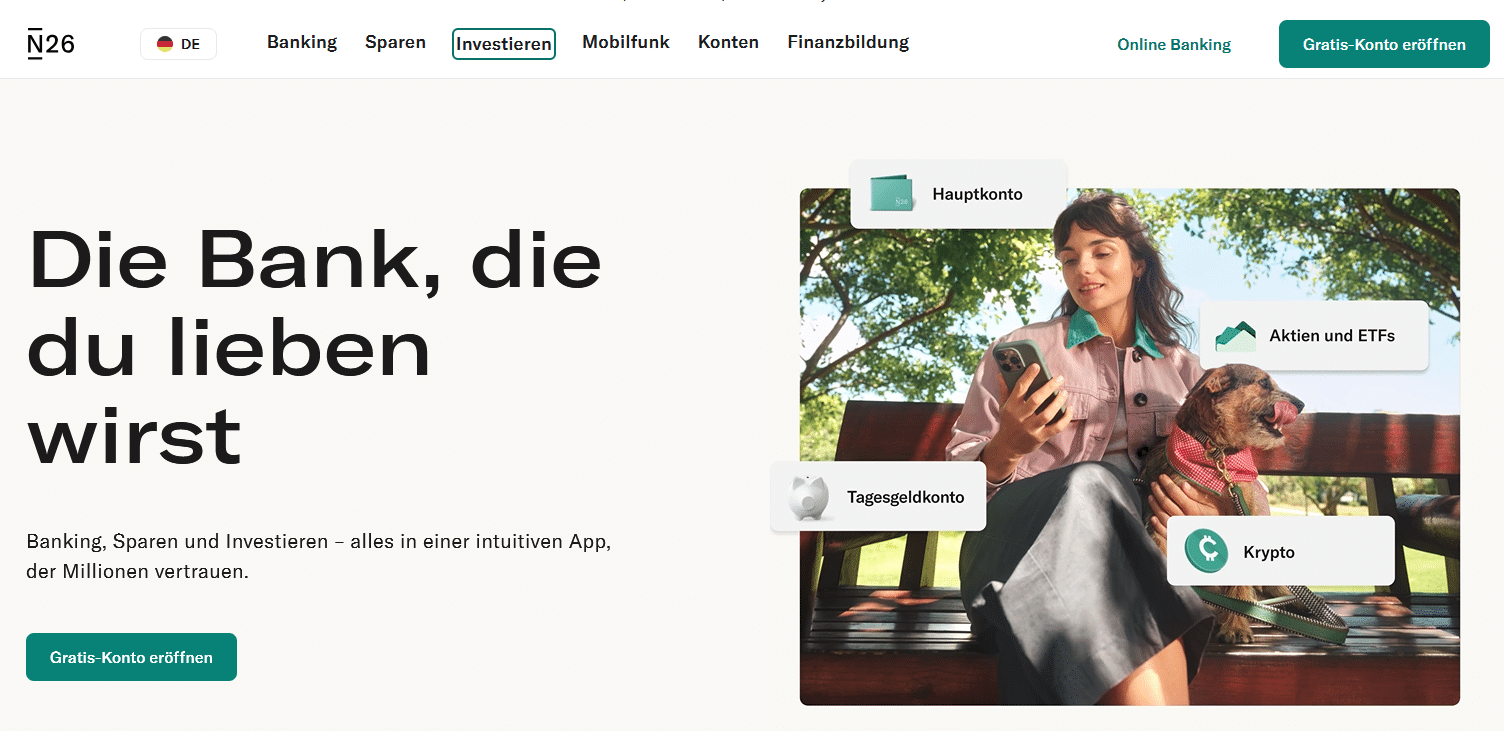
Task: Expand the Konten navigation menu
Action: [729, 43]
